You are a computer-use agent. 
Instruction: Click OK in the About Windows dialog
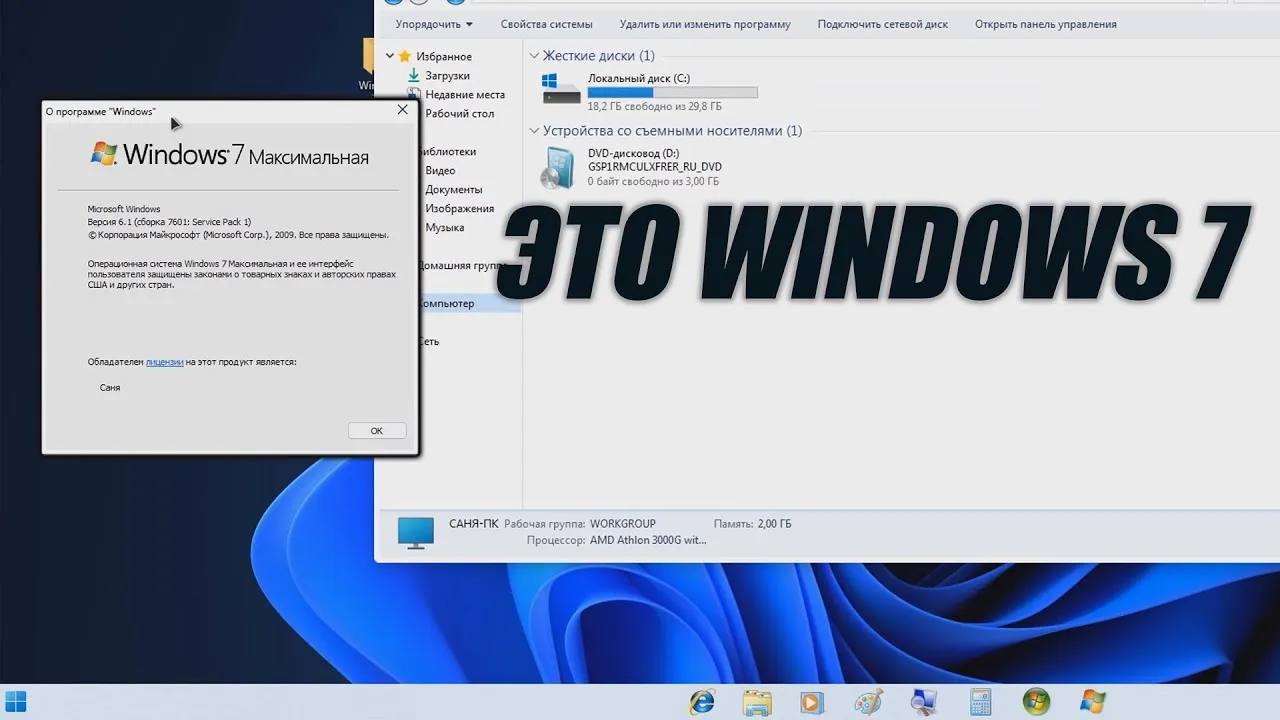coord(377,431)
